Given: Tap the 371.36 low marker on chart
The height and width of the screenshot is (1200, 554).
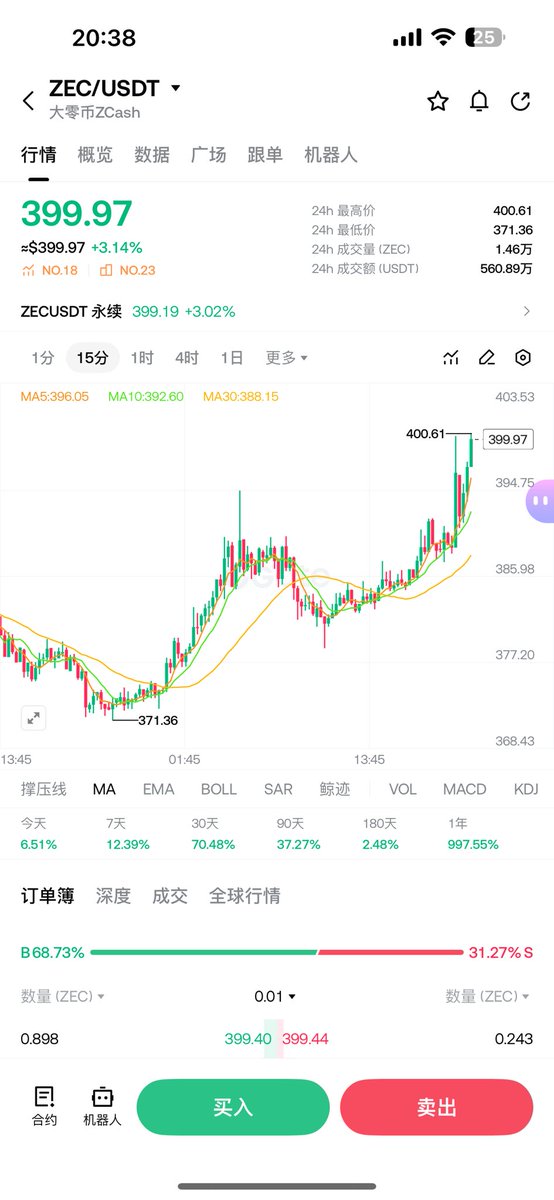Looking at the screenshot, I should coord(158,720).
